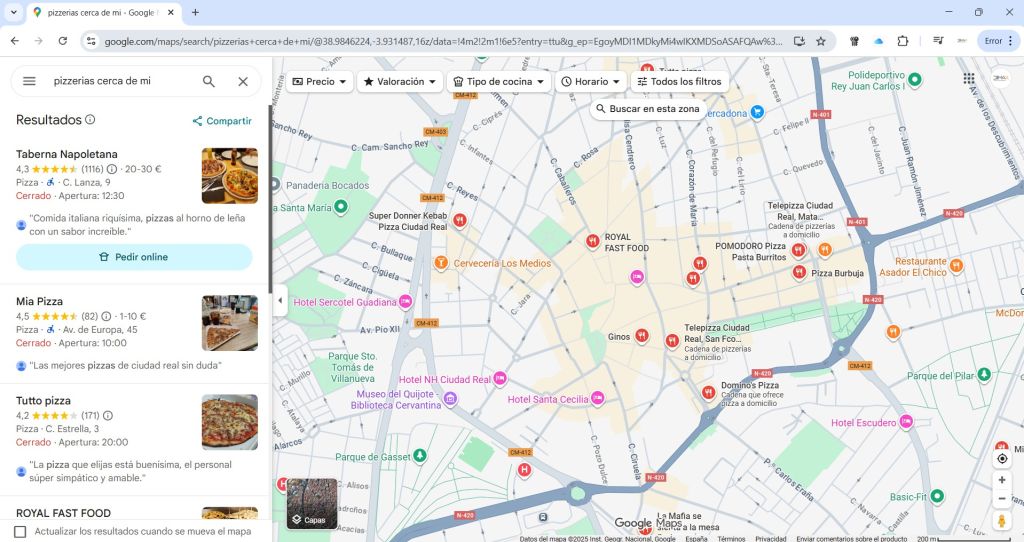The width and height of the screenshot is (1024, 542).
Task: Clear the search with the X icon
Action: coord(243,82)
